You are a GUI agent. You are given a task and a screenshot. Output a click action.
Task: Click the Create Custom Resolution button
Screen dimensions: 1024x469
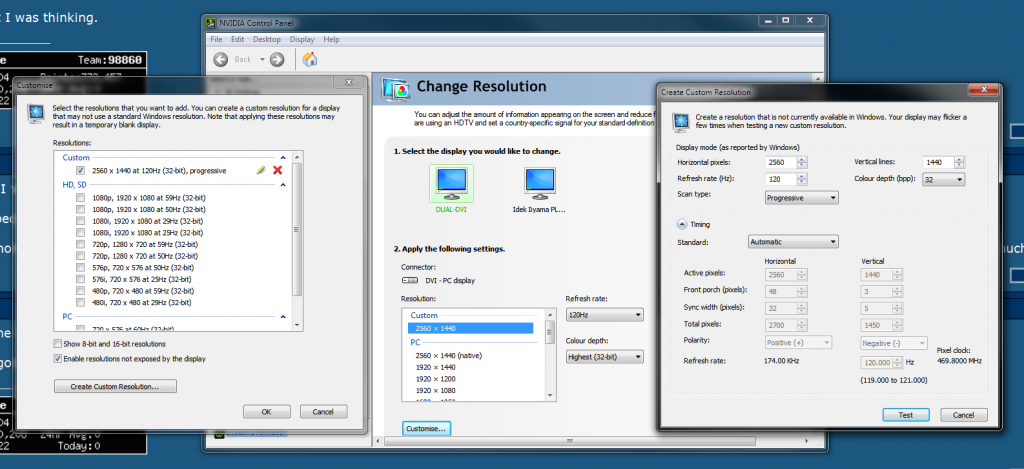click(115, 386)
